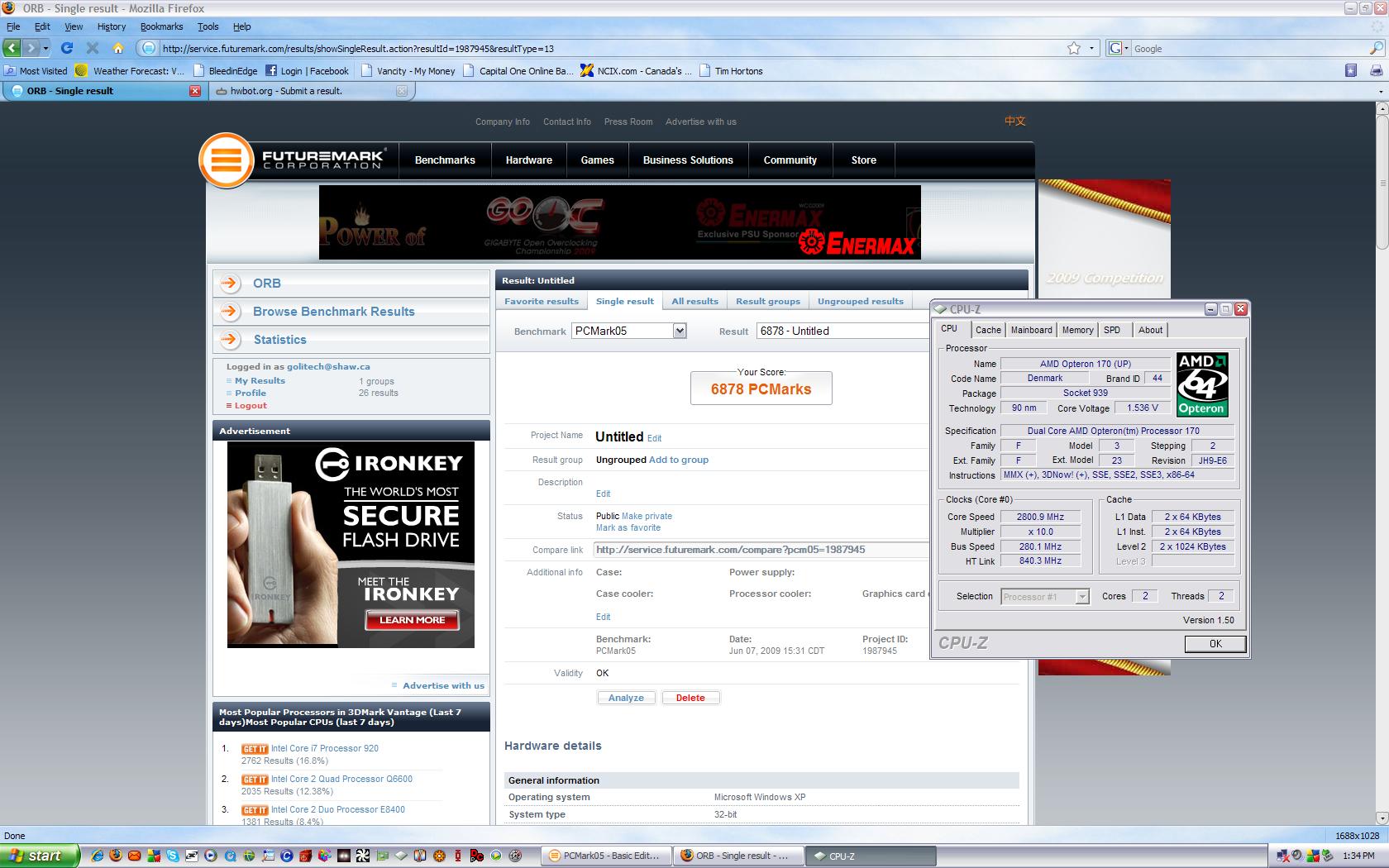1389x868 pixels.
Task: Open the CPU-Z Cache tab
Action: 988,330
